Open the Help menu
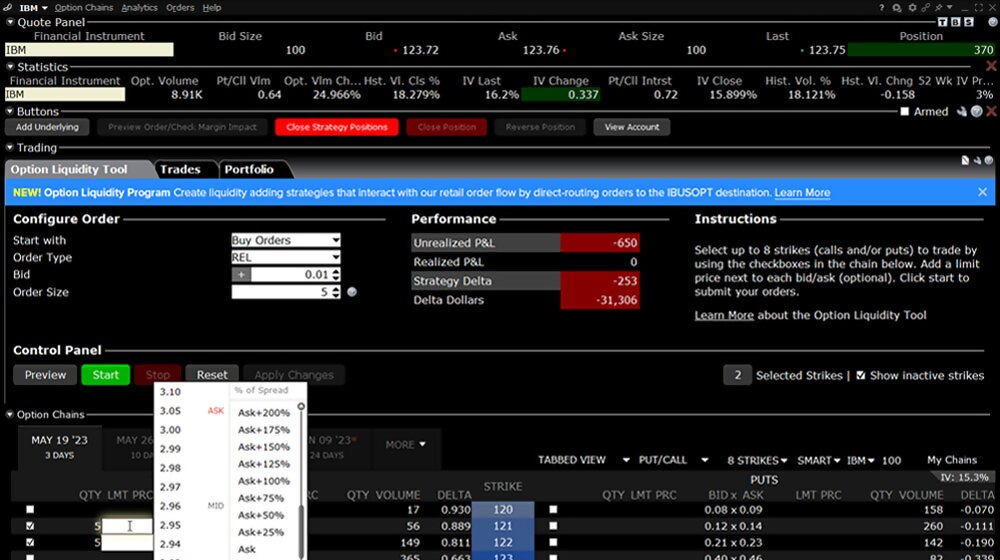Screen dimensions: 1000x560 (x=212, y=8)
